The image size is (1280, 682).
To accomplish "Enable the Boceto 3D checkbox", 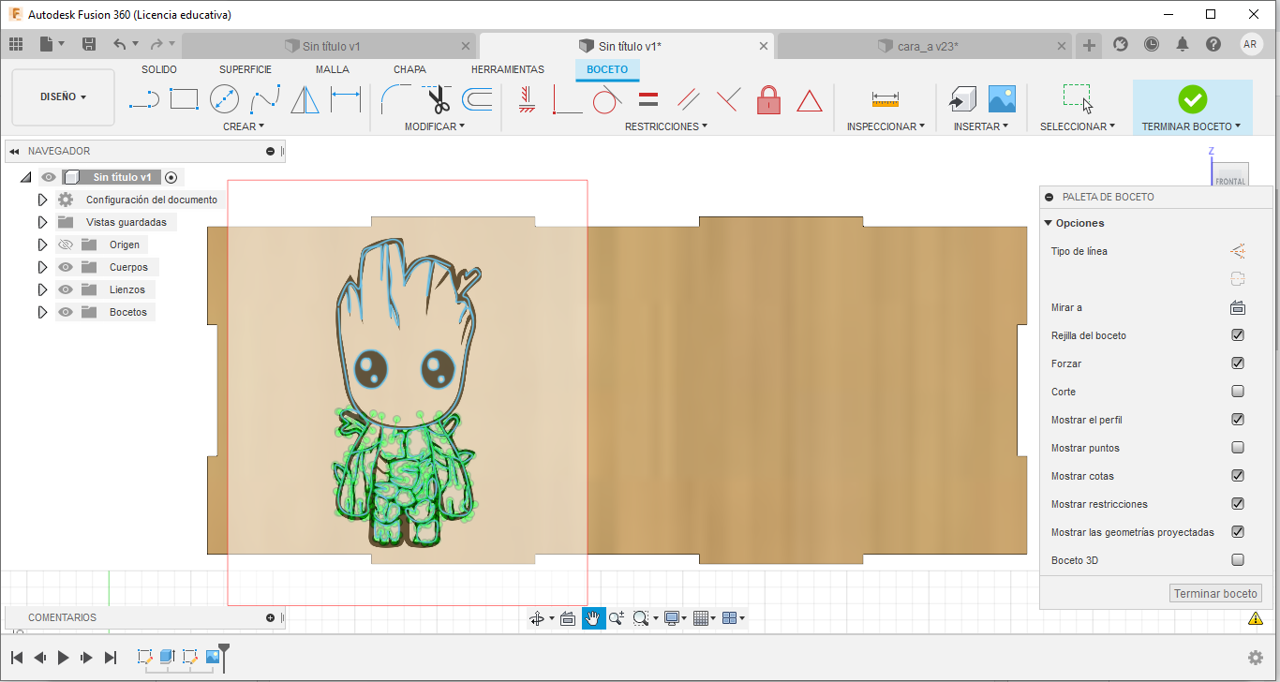I will (x=1238, y=560).
